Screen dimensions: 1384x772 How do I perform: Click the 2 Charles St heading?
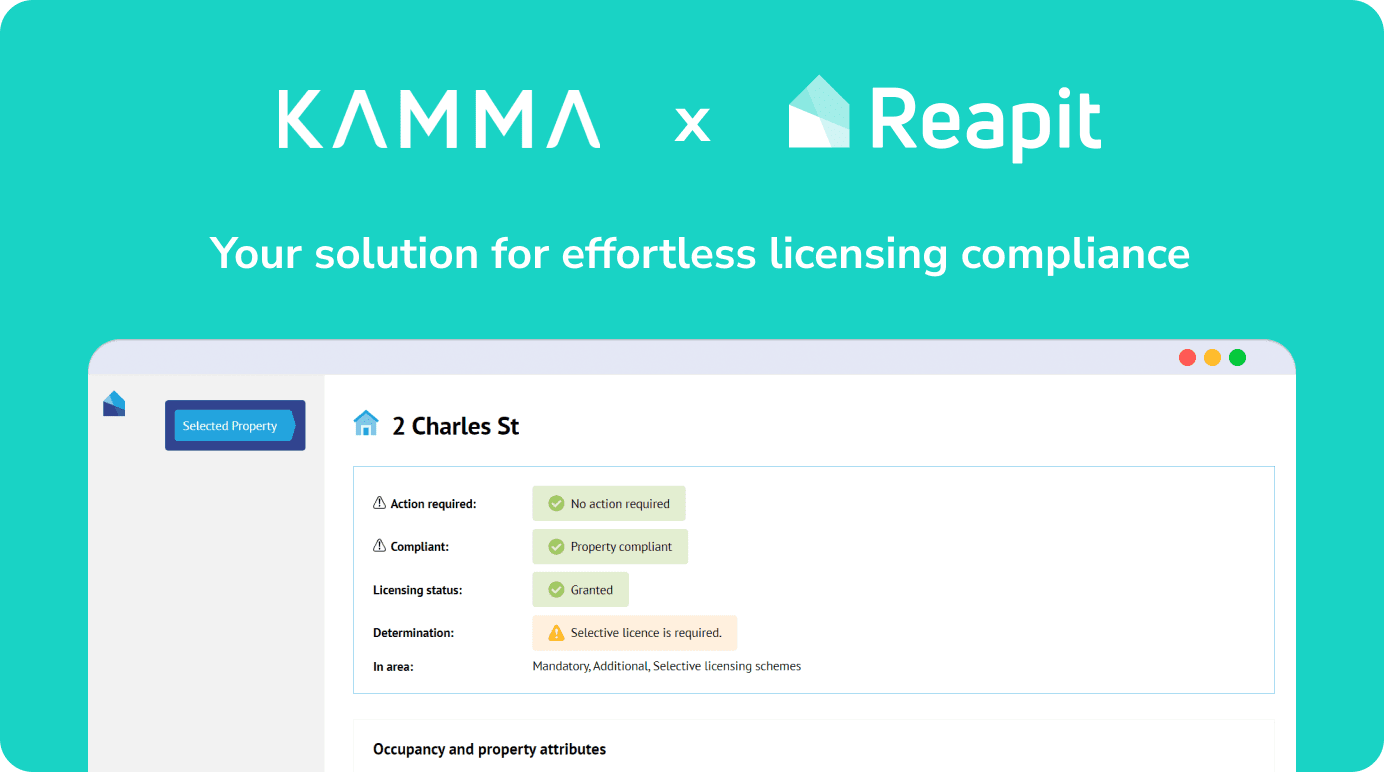pyautogui.click(x=456, y=426)
